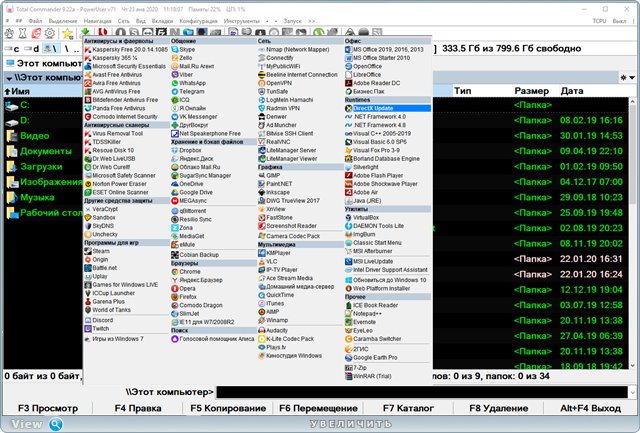The height and width of the screenshot is (433, 640).
Task: Choose the WhatsApp icon in the list
Action: [175, 83]
